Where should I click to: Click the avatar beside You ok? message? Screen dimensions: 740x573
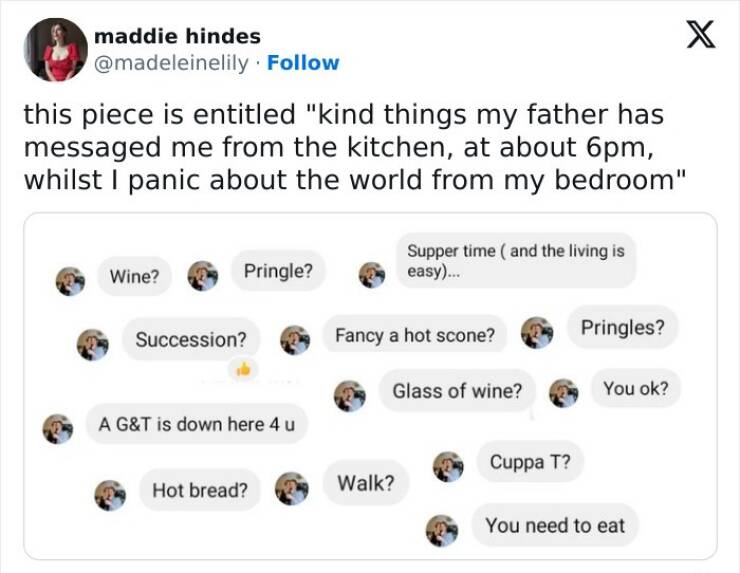pyautogui.click(x=564, y=393)
